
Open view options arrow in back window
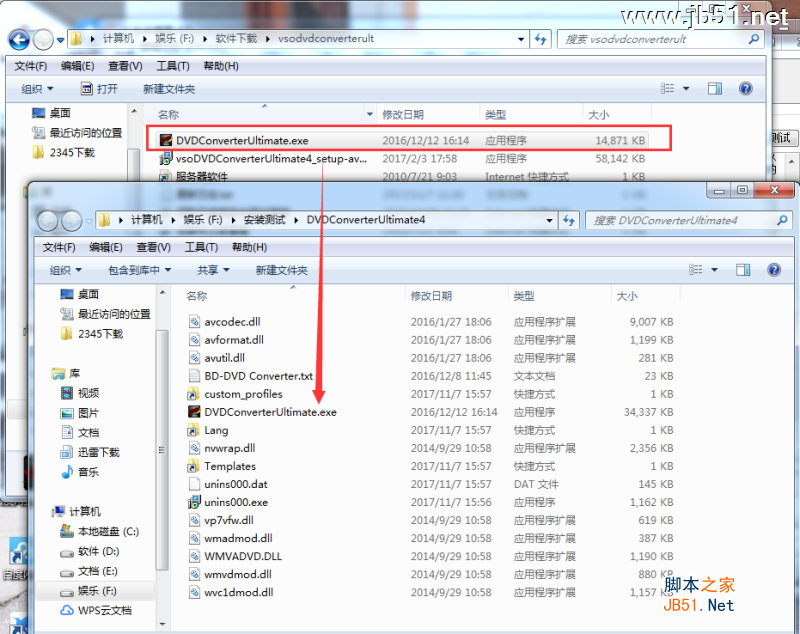click(686, 89)
